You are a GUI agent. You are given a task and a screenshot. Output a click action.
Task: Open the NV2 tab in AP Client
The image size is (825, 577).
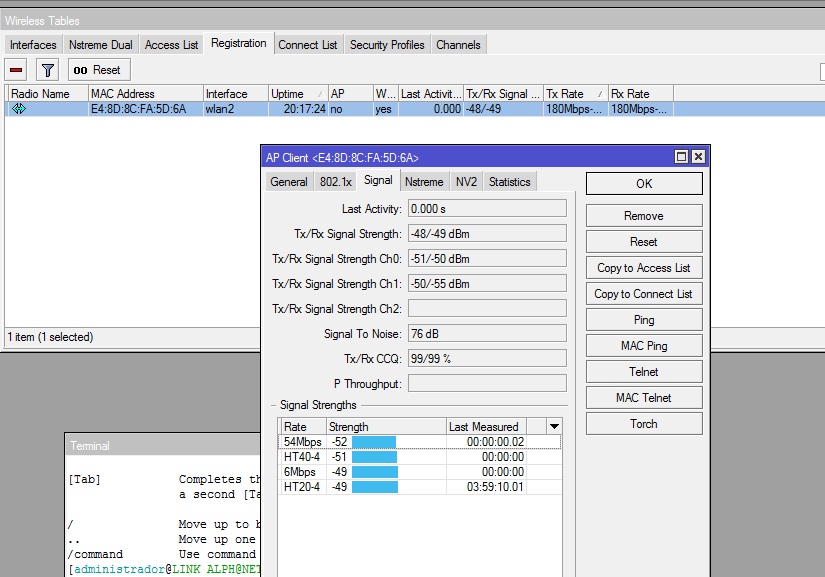click(x=466, y=182)
